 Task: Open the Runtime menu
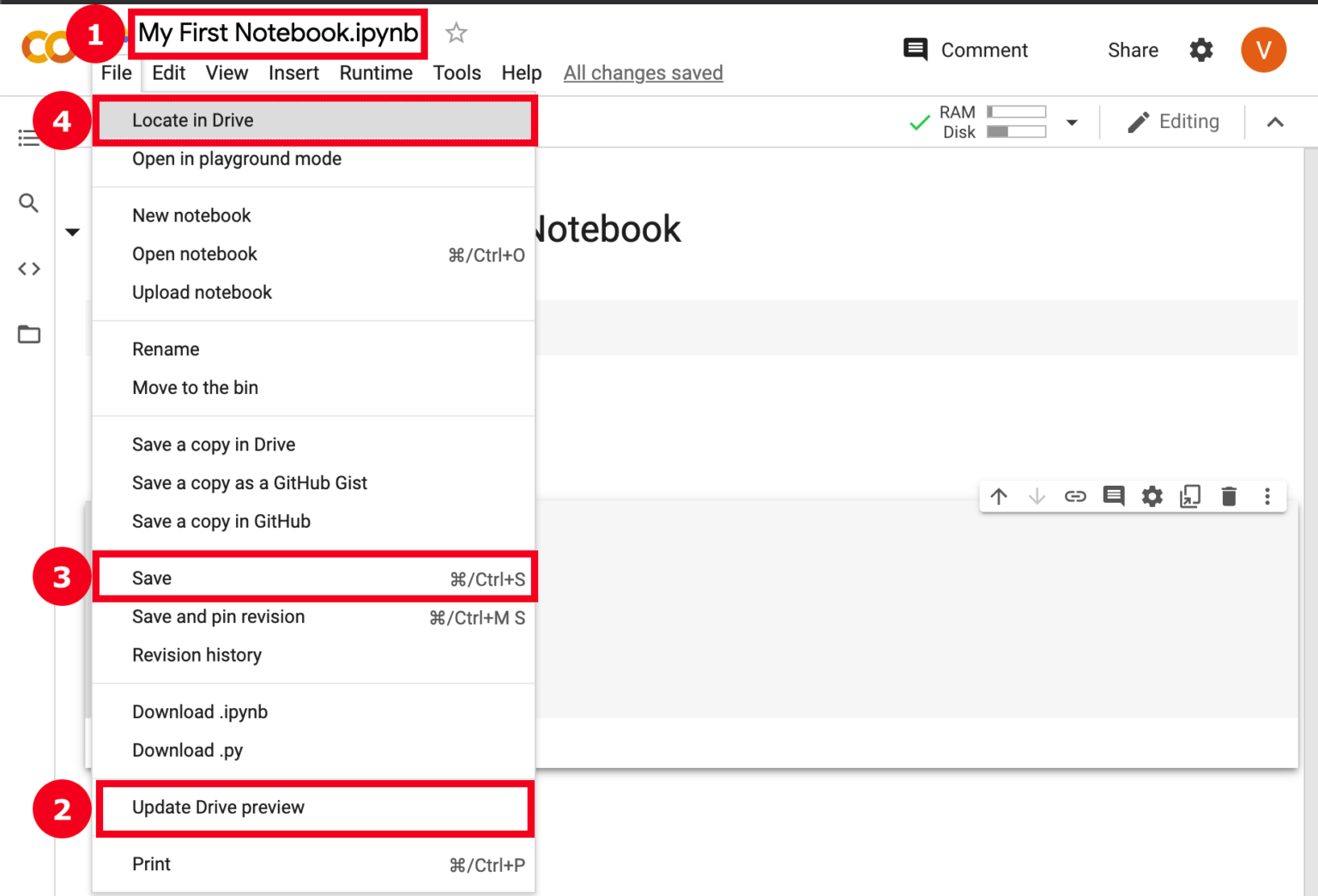(376, 73)
